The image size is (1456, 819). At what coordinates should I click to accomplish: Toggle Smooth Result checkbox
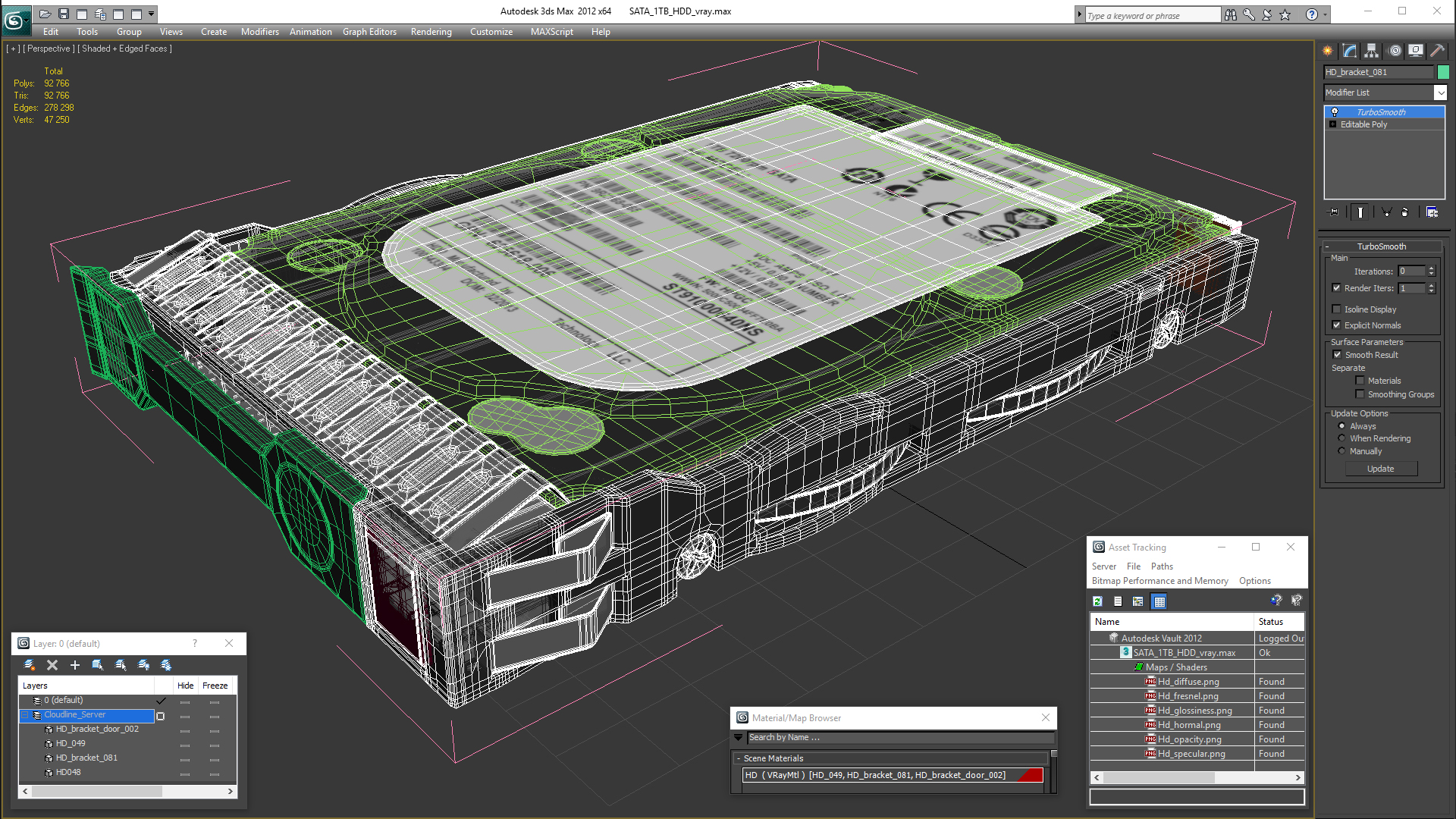[1337, 355]
